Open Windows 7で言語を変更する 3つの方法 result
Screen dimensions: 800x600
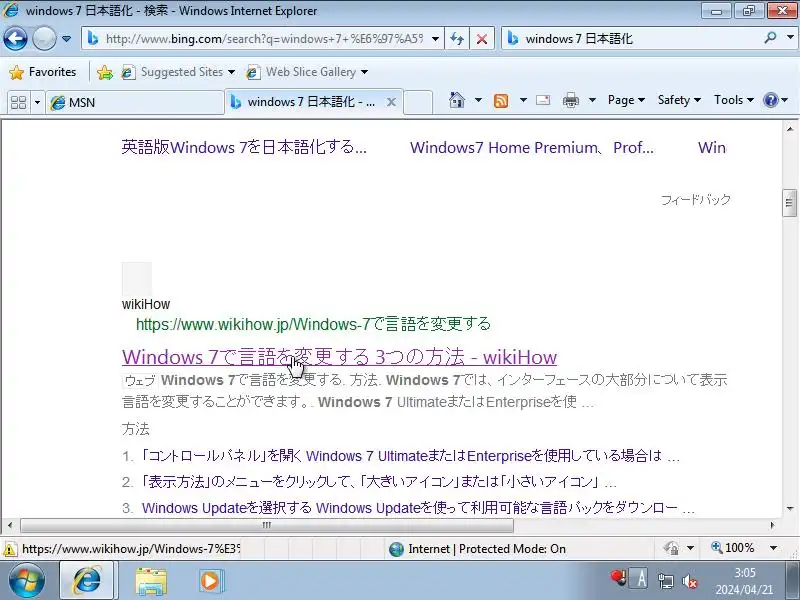click(x=339, y=357)
